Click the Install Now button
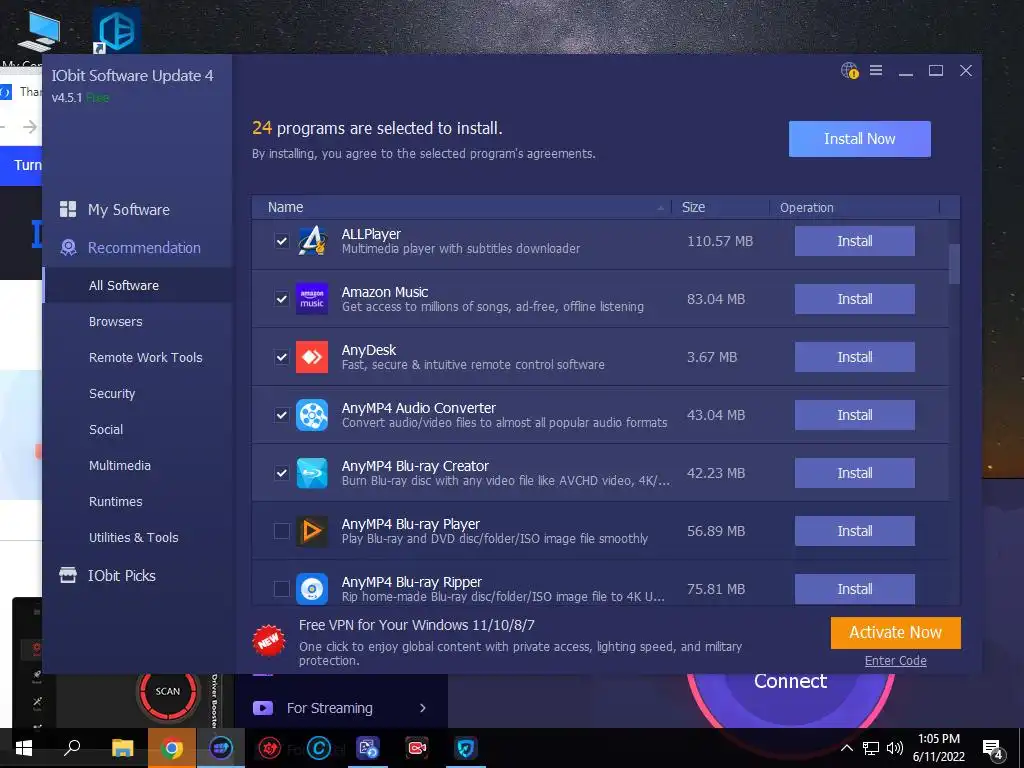 859,138
